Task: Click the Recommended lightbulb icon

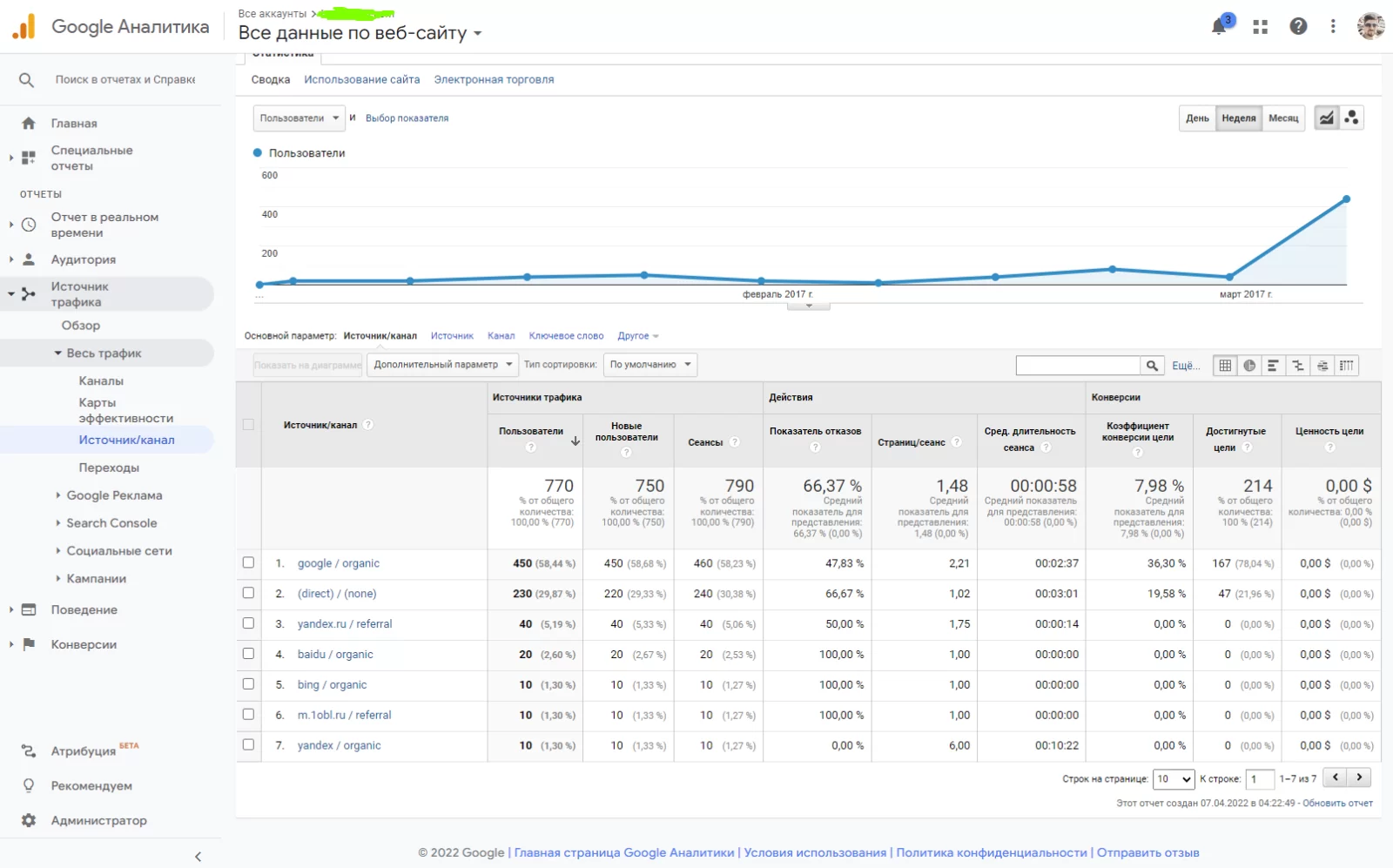Action: 29,785
